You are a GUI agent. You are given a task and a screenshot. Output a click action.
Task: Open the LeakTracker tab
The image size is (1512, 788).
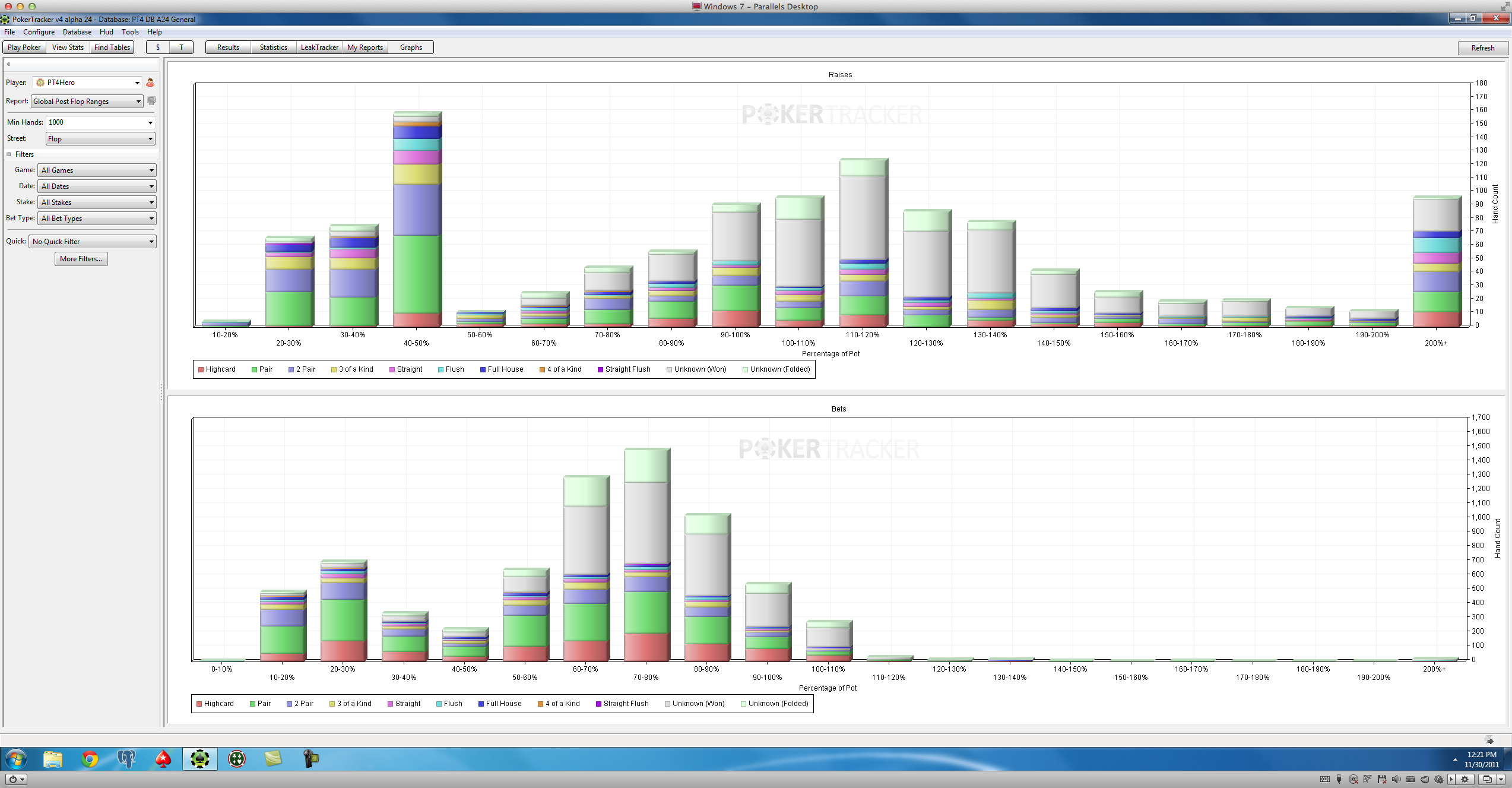coord(319,48)
